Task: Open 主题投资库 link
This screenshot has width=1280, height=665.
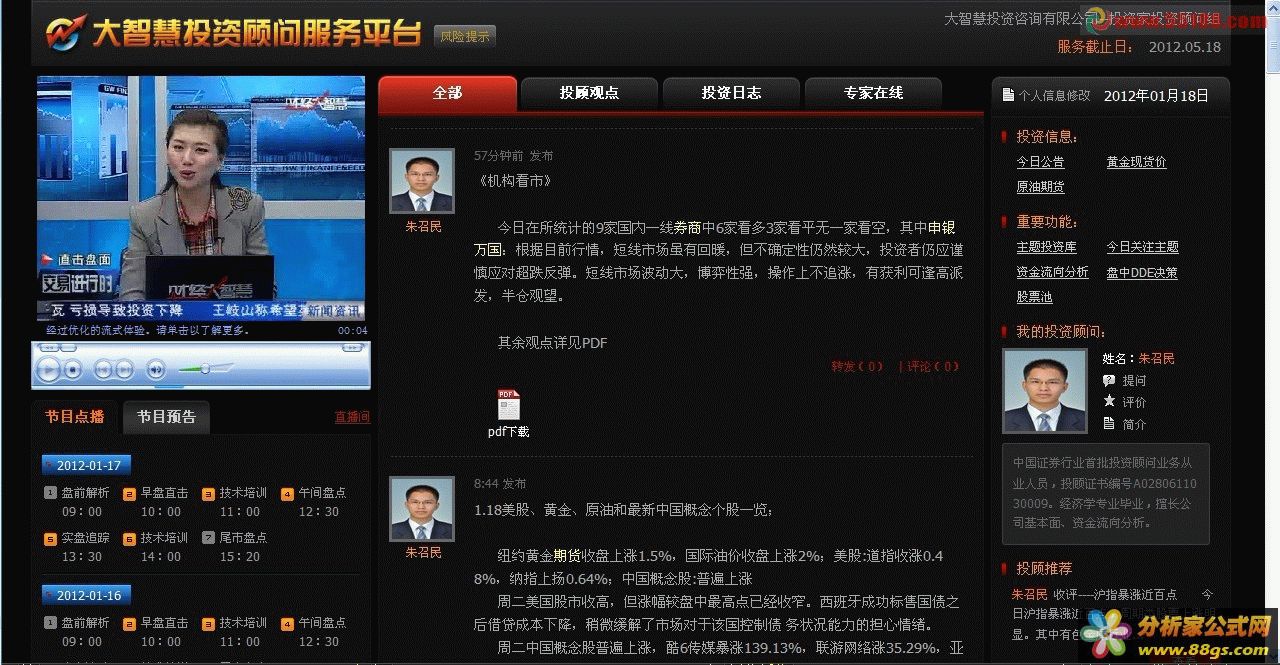Action: (x=1046, y=247)
